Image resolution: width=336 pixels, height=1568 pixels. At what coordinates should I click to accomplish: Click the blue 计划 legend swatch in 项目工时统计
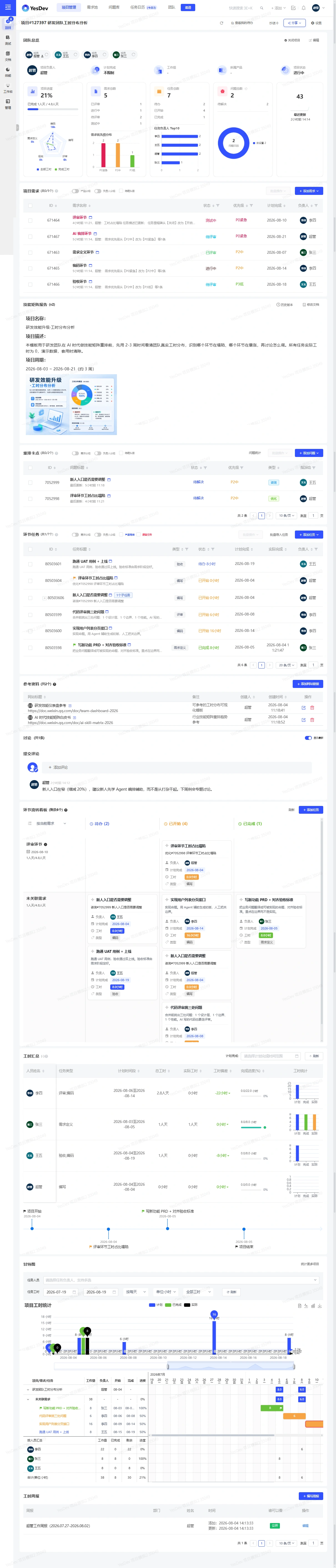152,1305
